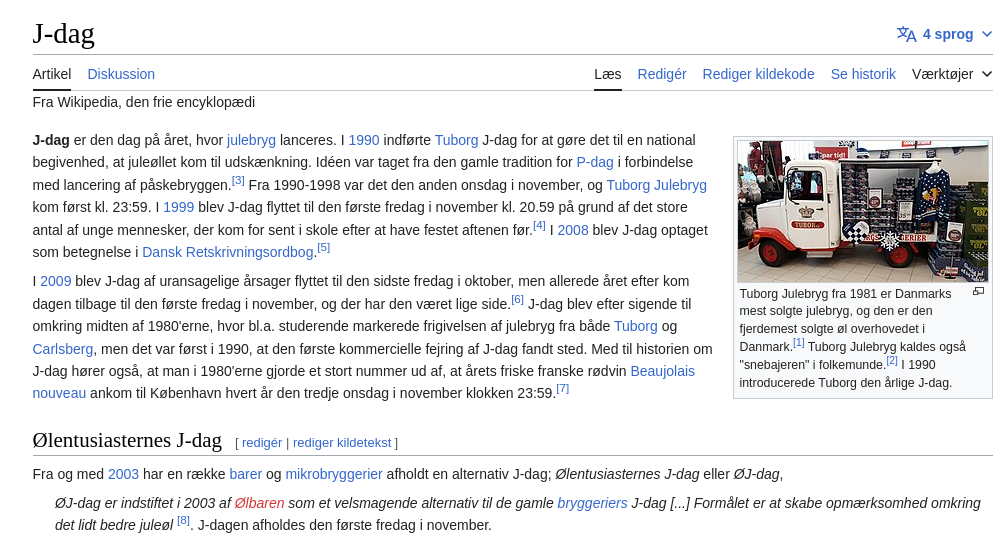The width and height of the screenshot is (1008, 552).
Task: Jump to footnote reference [5]
Action: click(323, 247)
